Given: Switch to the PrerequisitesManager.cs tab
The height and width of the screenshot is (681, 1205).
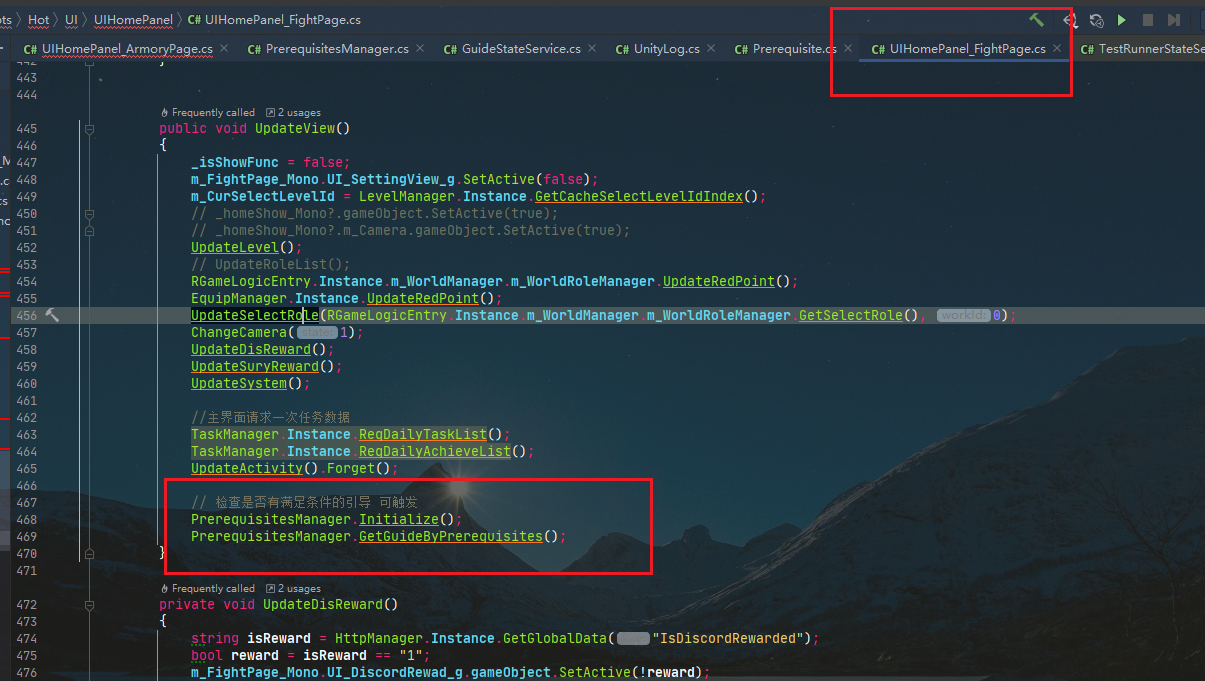Looking at the screenshot, I should [x=336, y=49].
